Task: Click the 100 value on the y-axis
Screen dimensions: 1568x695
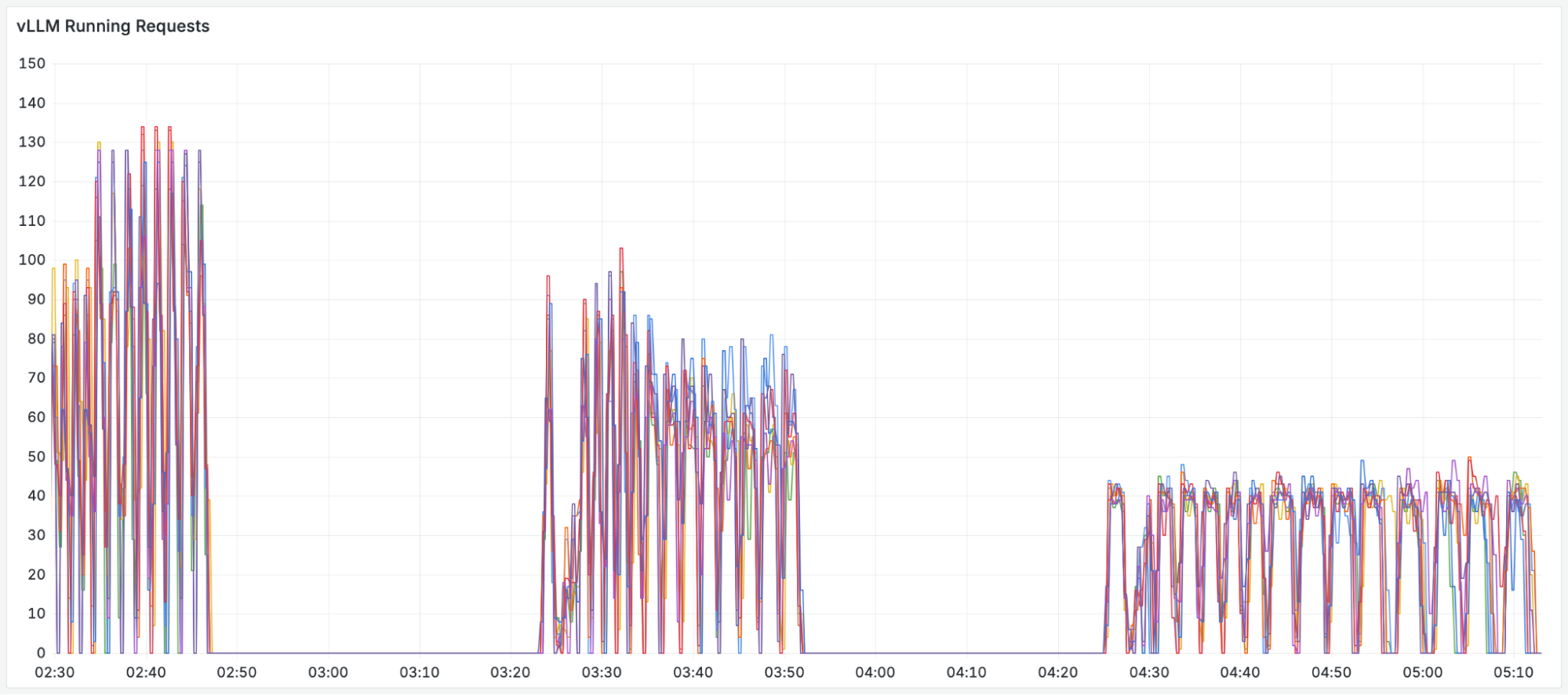Action: pos(32,260)
